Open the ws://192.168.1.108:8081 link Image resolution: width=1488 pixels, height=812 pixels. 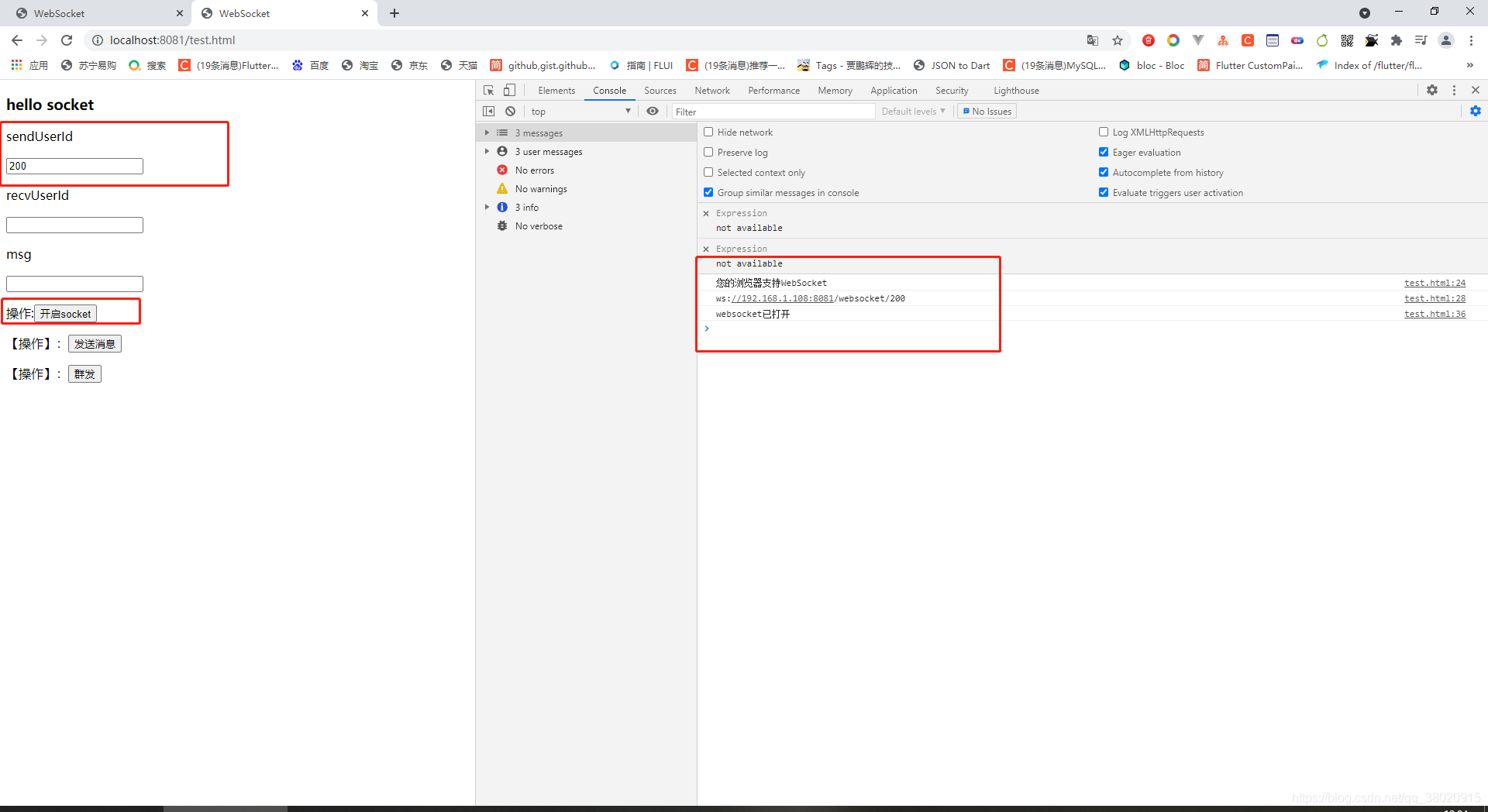click(782, 298)
